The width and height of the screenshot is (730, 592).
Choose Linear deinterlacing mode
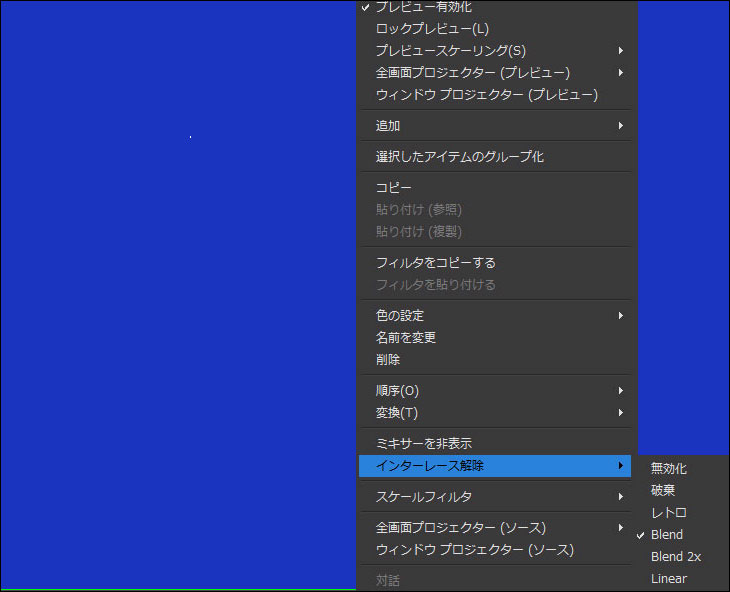click(668, 579)
